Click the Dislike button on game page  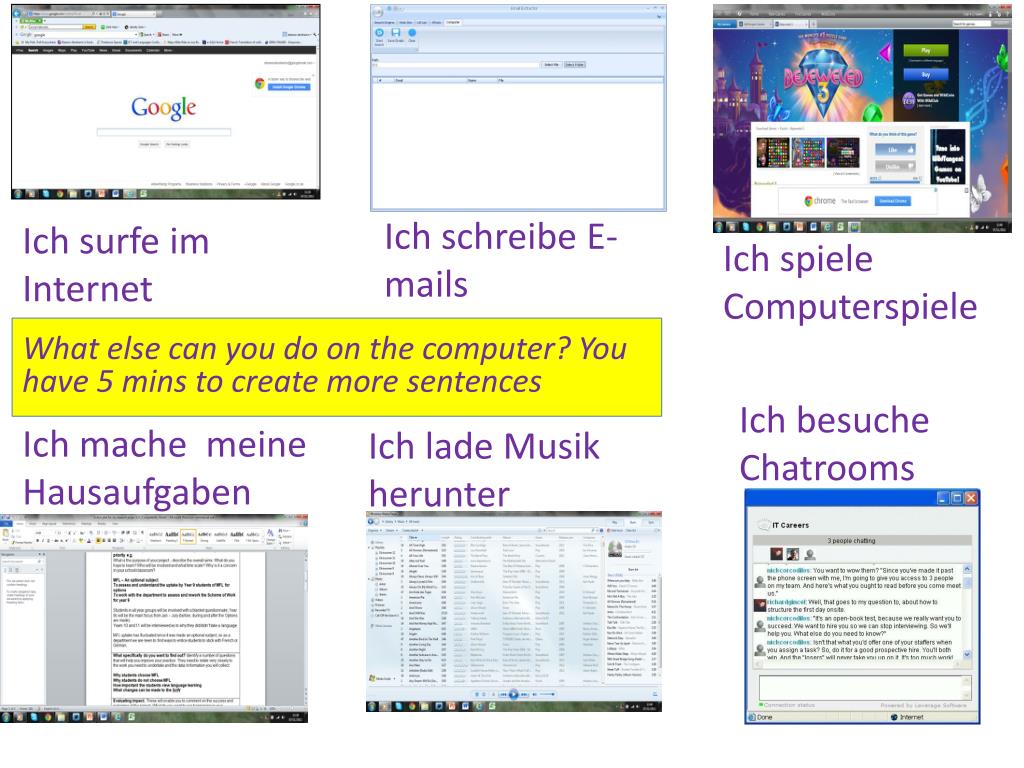click(895, 167)
